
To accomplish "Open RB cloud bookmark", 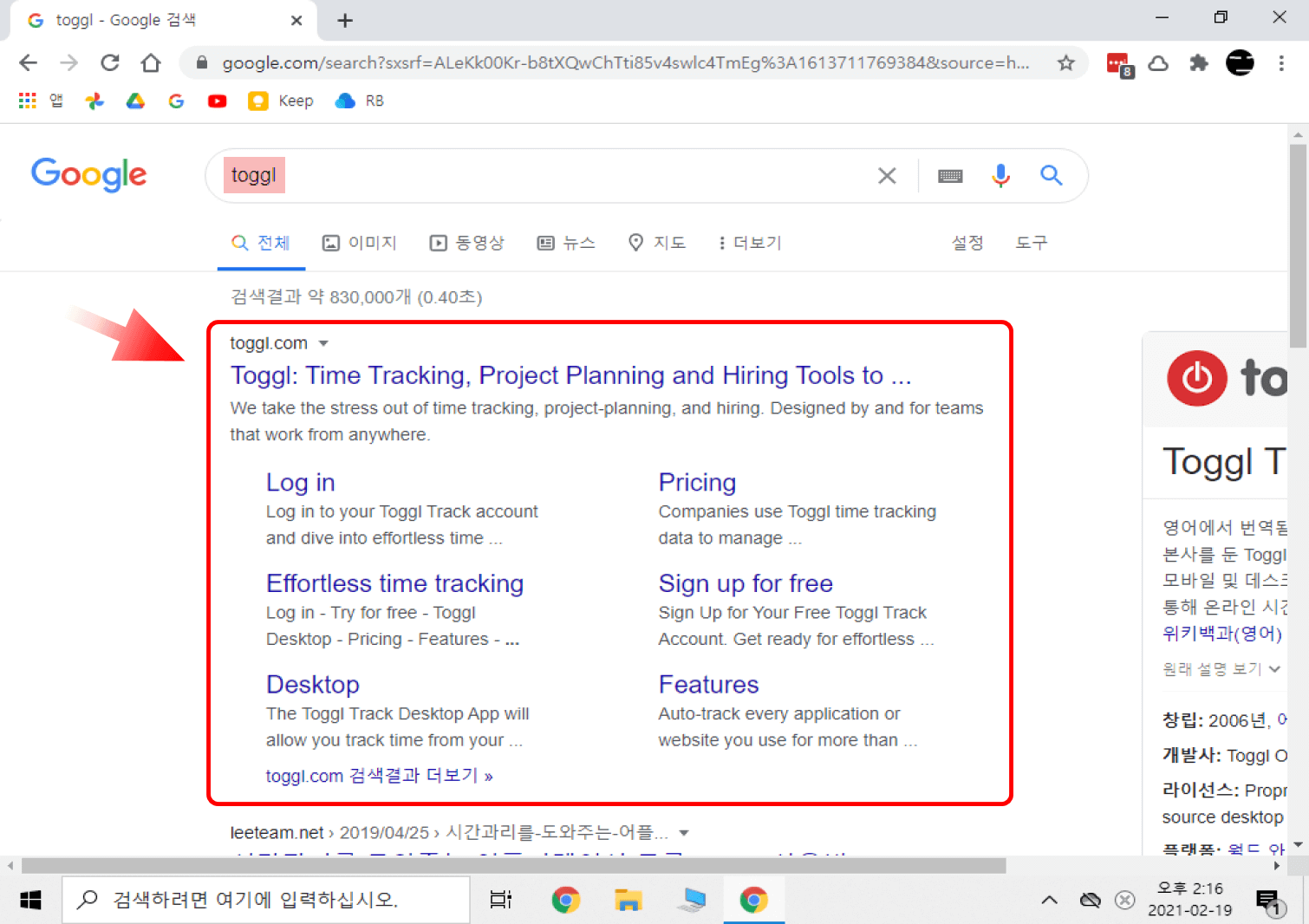I will 360,101.
